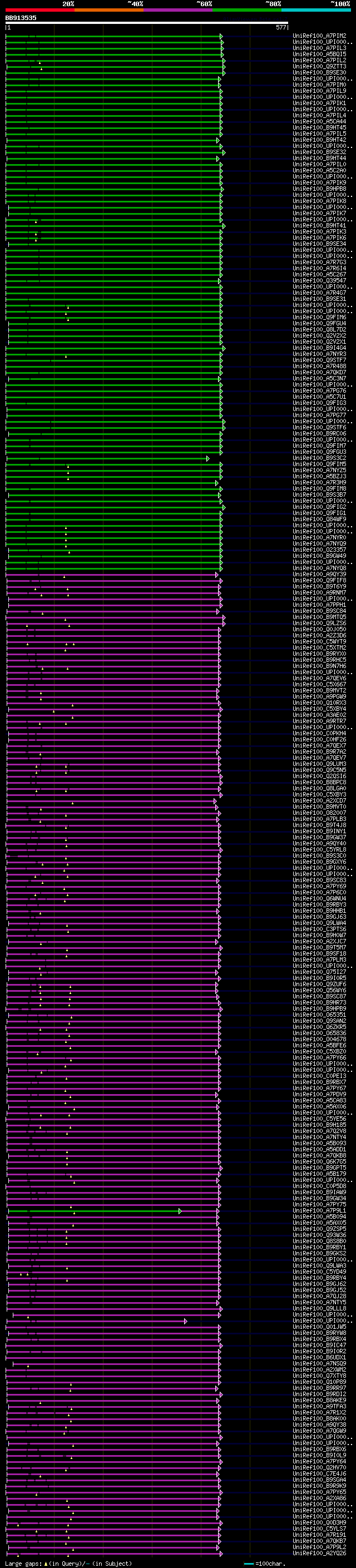Select hit UniRef100_Q9ZTT3

319,66
